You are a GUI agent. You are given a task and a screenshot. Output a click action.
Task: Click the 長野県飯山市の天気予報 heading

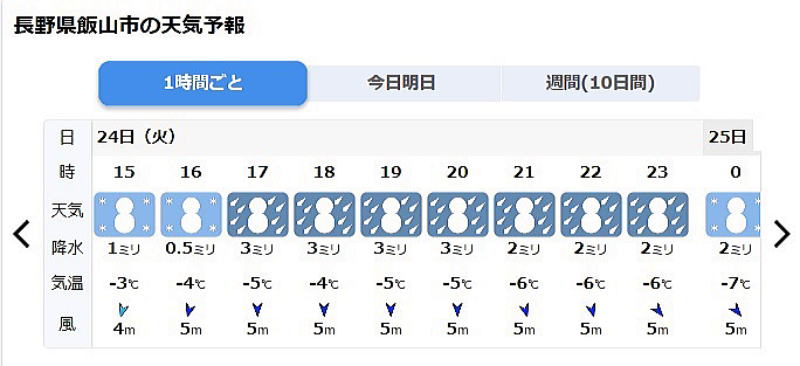pos(129,26)
